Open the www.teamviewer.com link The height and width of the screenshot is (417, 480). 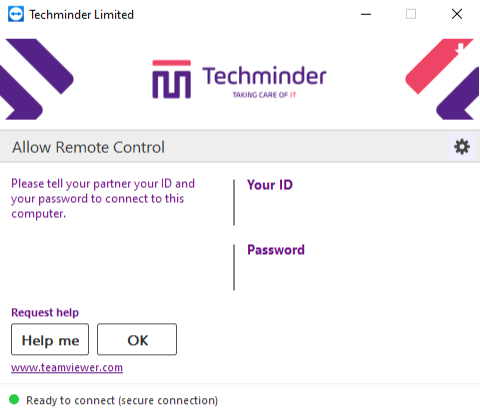[67, 368]
